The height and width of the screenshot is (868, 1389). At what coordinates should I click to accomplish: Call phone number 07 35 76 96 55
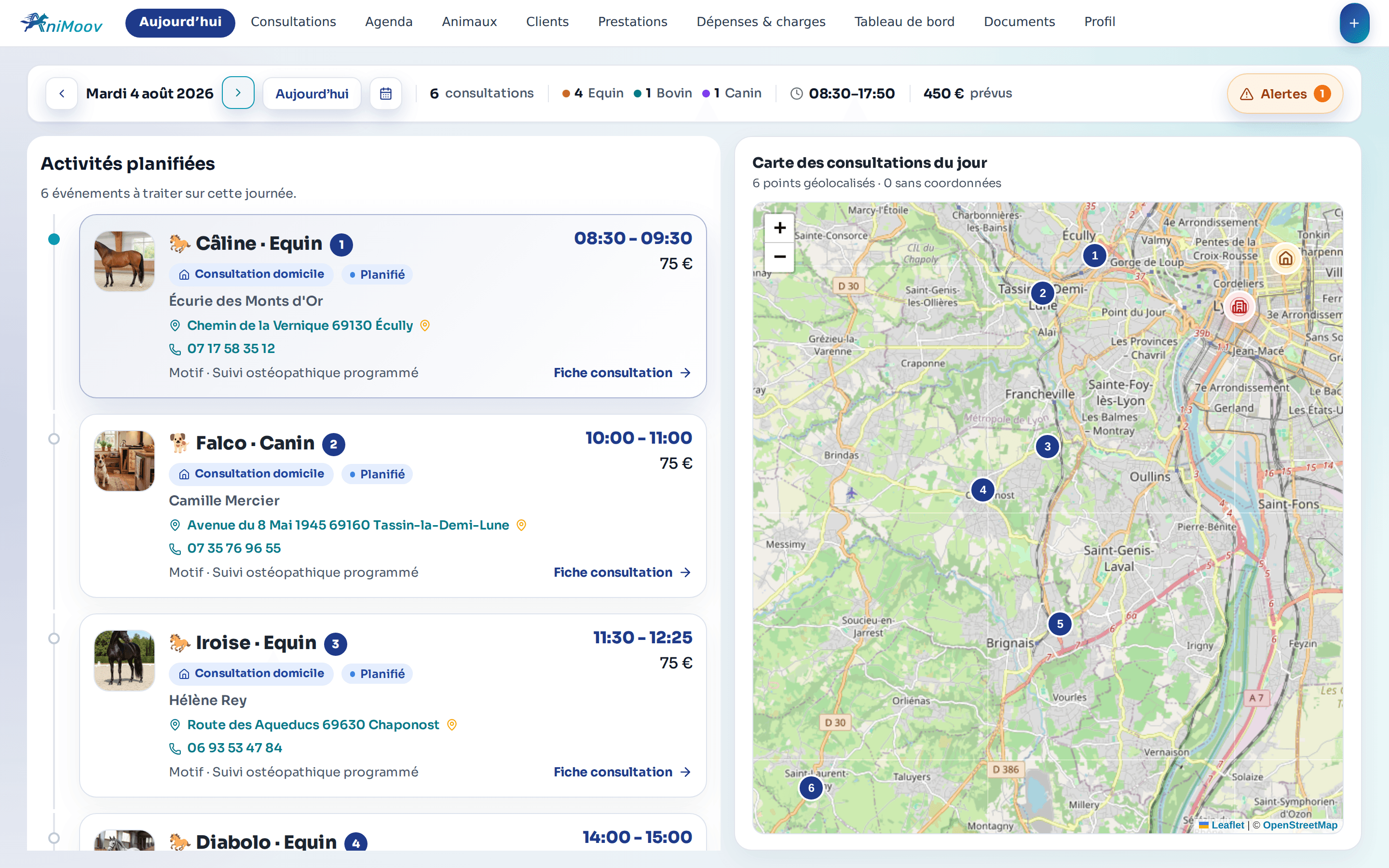(233, 548)
